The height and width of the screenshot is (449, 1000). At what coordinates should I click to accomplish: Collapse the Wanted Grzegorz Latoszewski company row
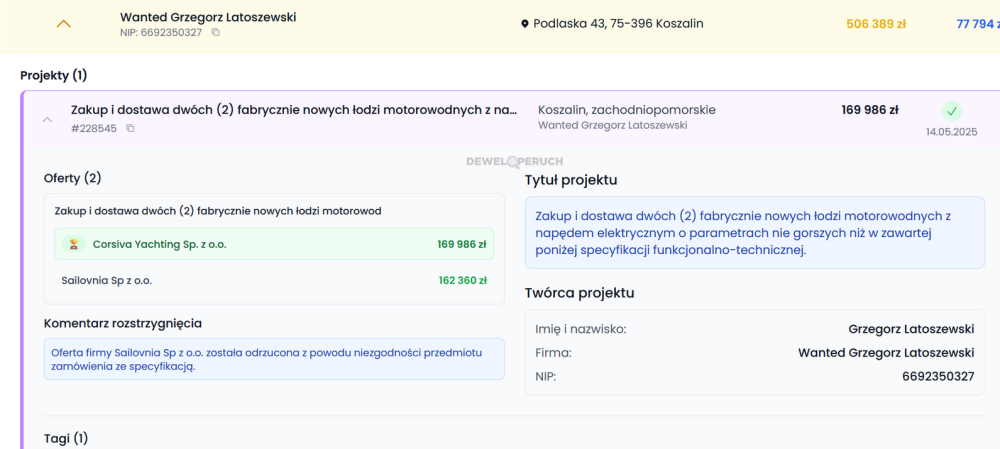[63, 24]
